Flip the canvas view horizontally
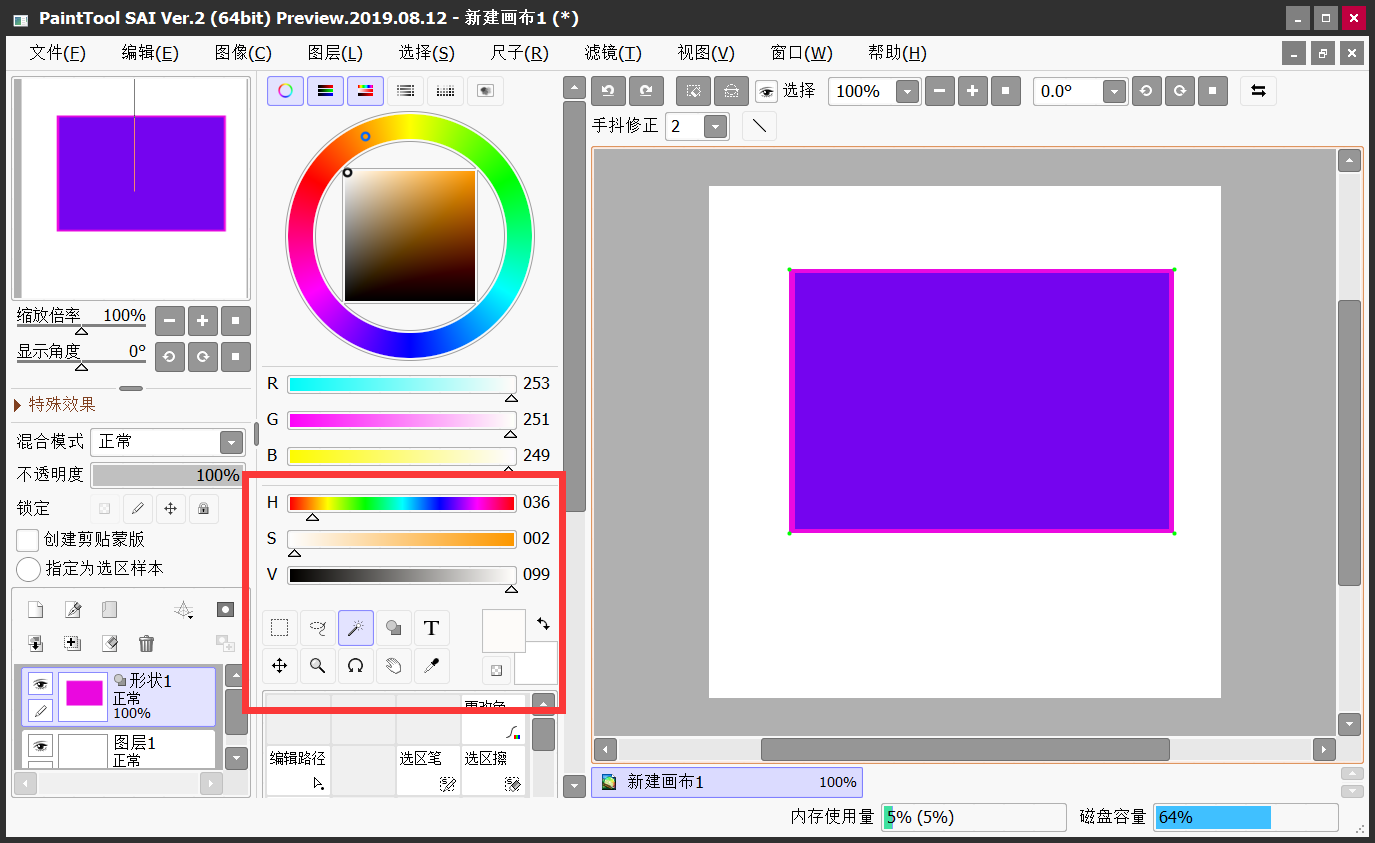 click(1258, 91)
